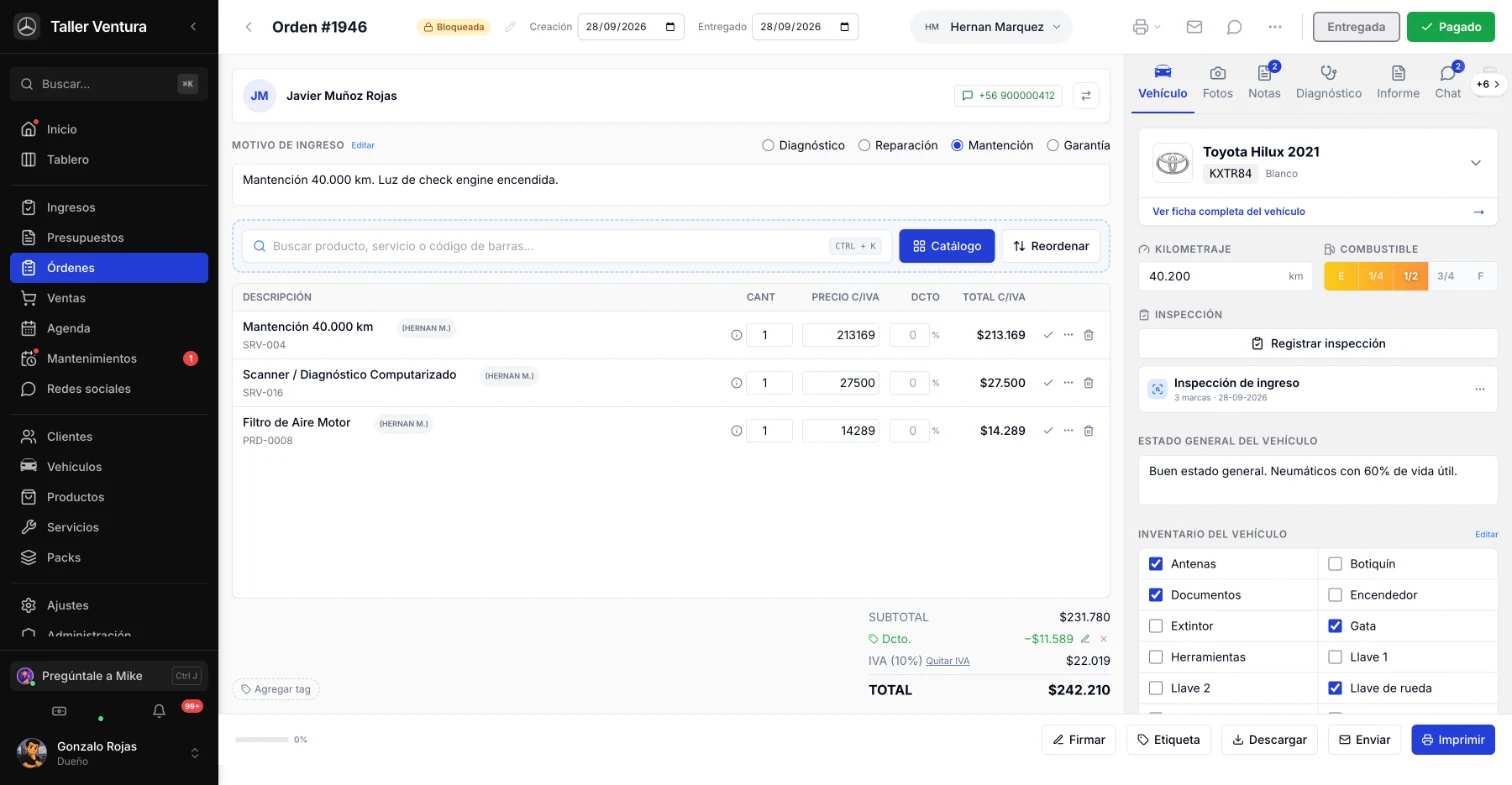Click the Catálogo button
Image resolution: width=1512 pixels, height=785 pixels.
tap(947, 246)
